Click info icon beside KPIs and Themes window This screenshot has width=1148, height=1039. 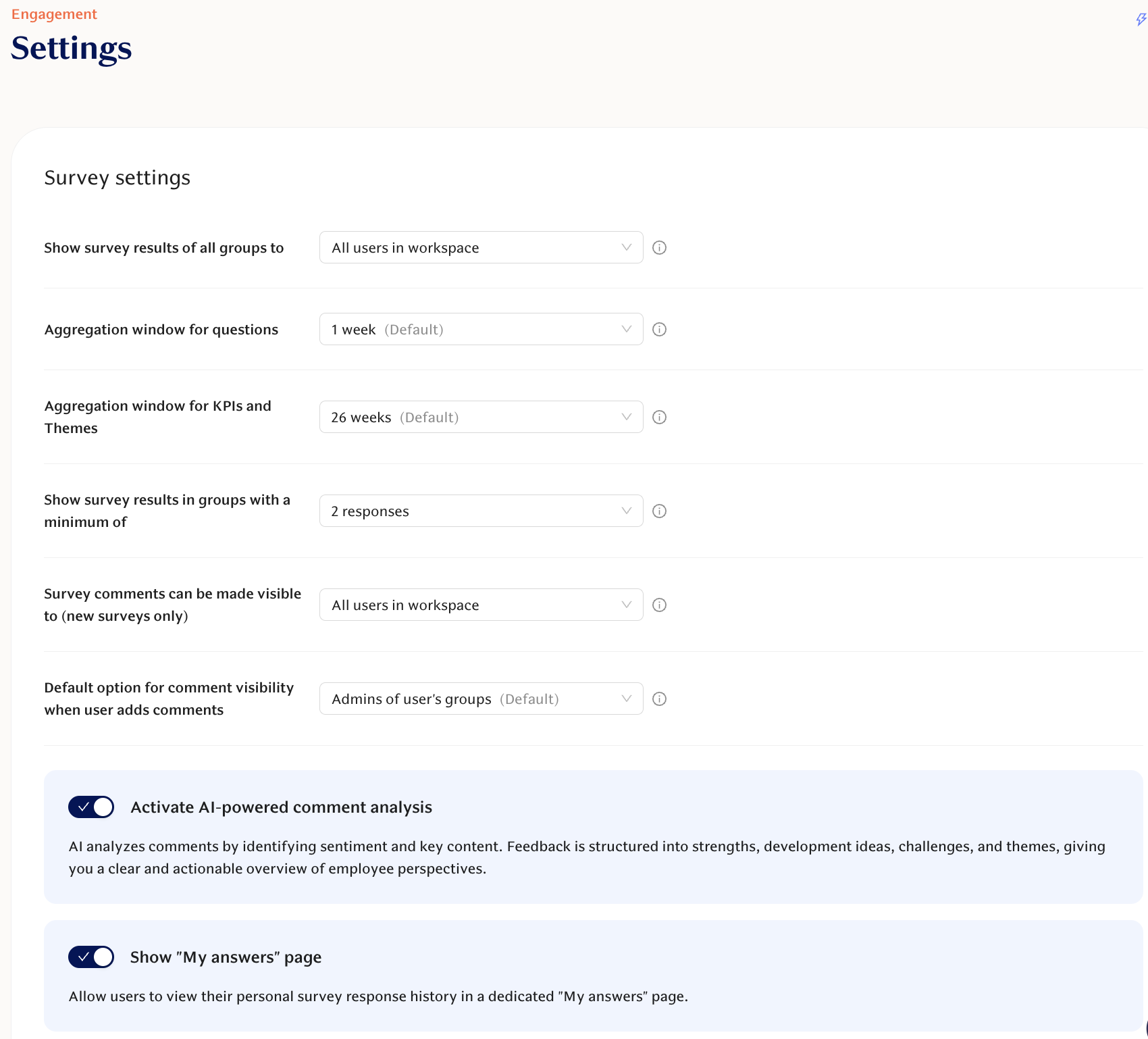pos(659,417)
